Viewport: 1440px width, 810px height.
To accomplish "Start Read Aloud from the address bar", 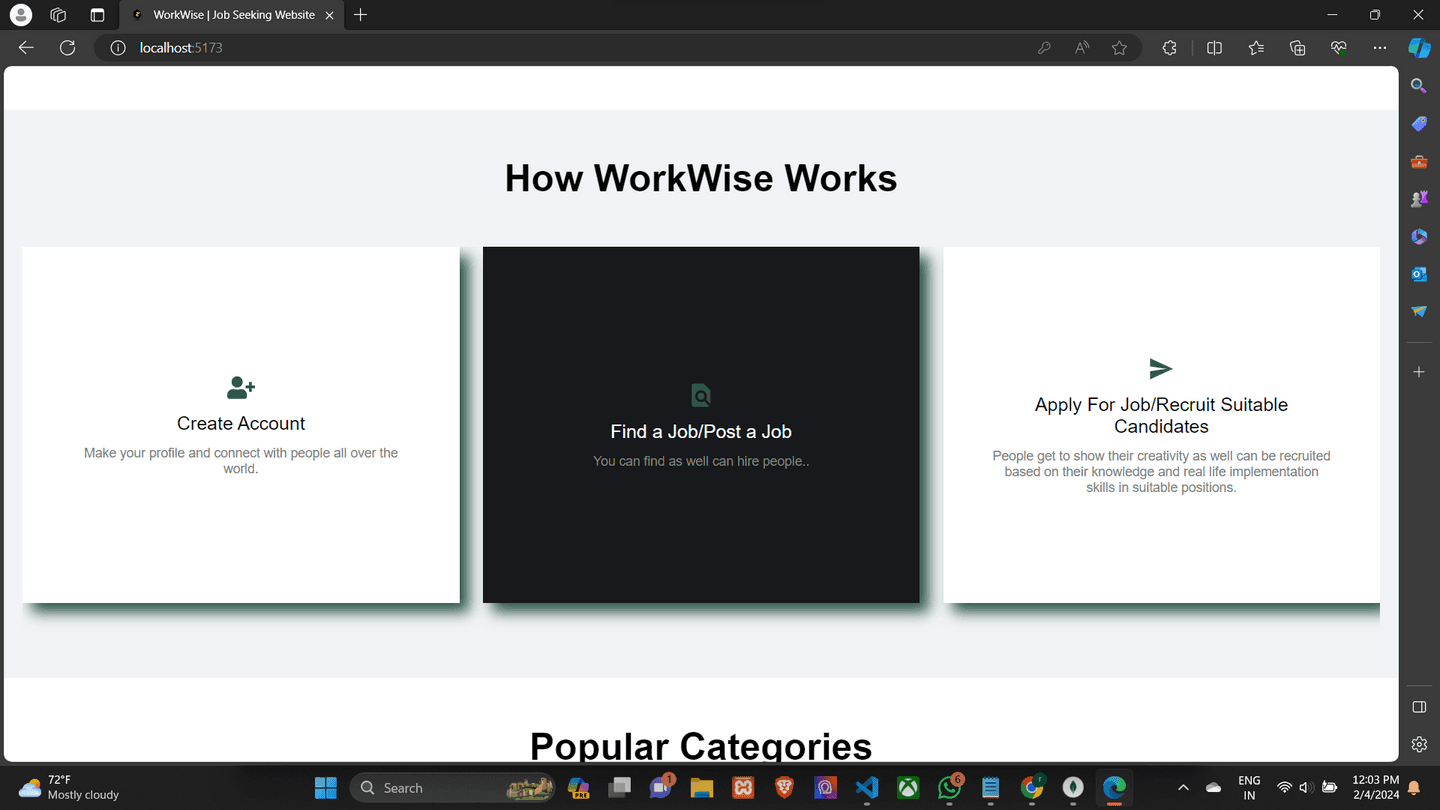I will 1082,47.
